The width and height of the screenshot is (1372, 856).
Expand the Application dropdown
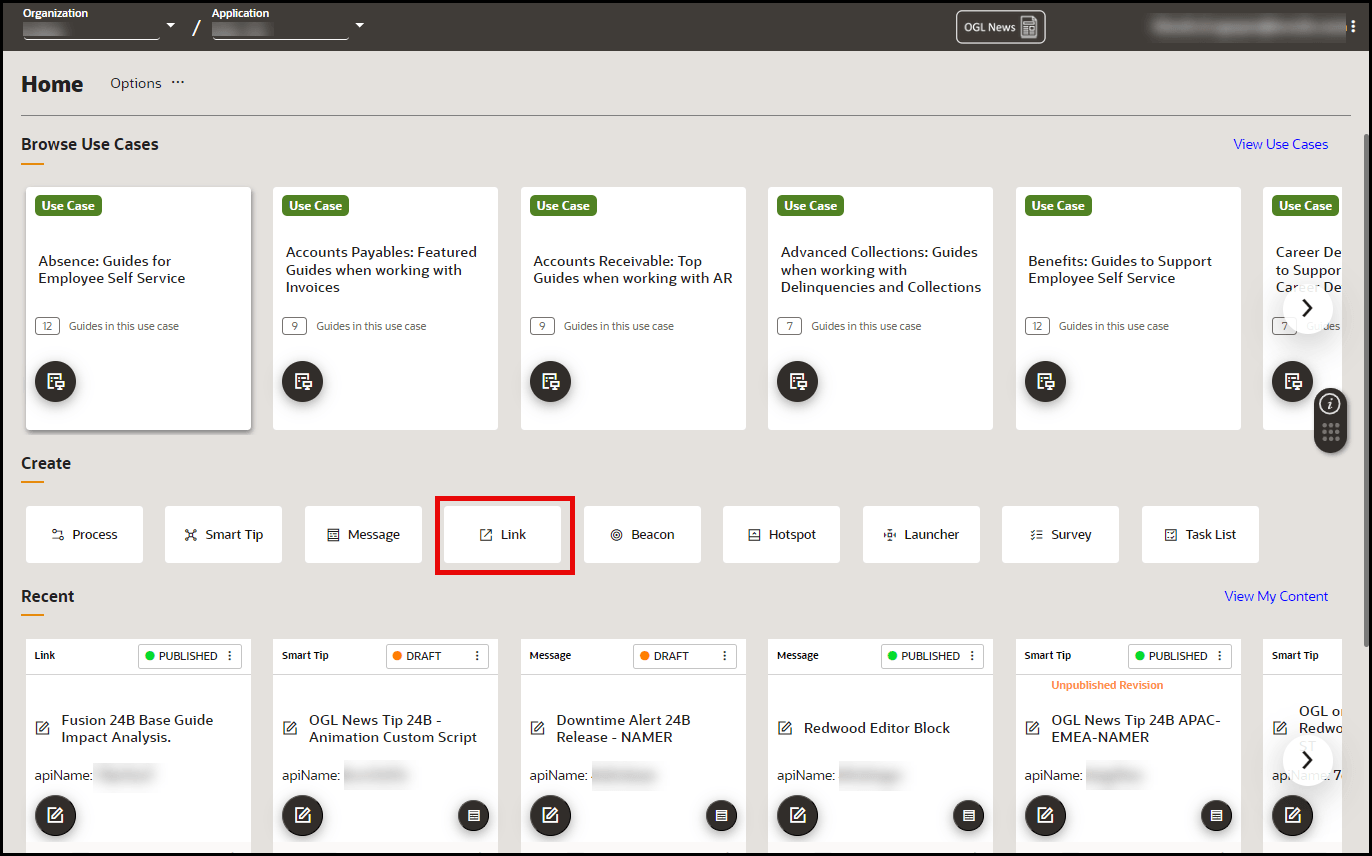click(x=360, y=25)
